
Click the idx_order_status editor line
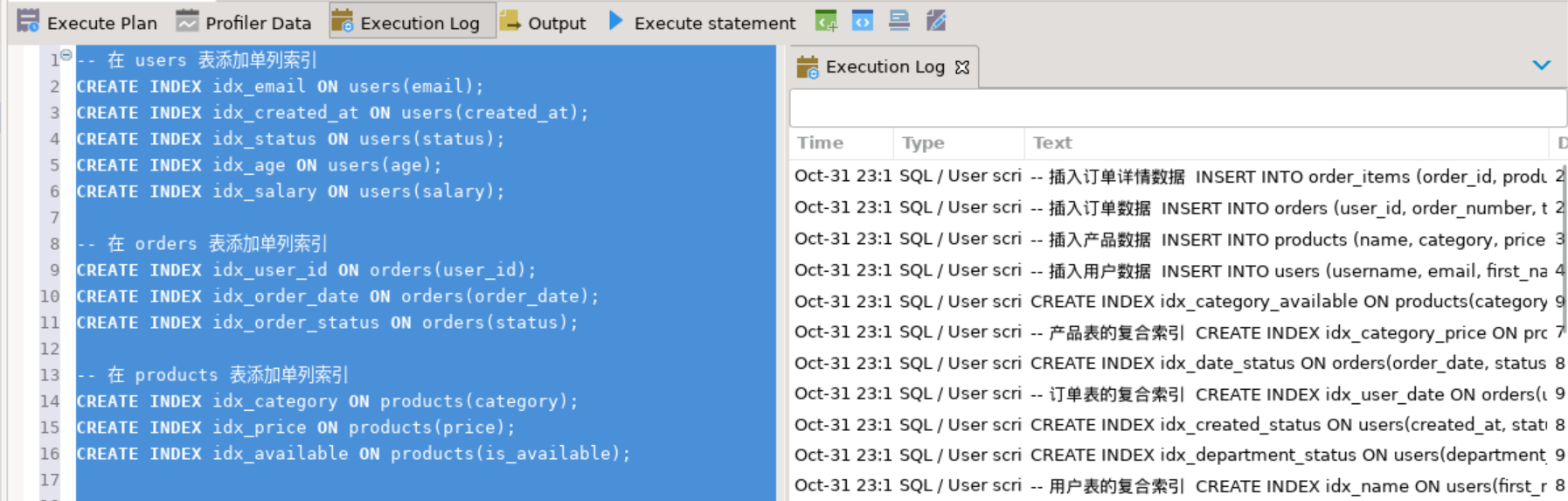click(327, 323)
